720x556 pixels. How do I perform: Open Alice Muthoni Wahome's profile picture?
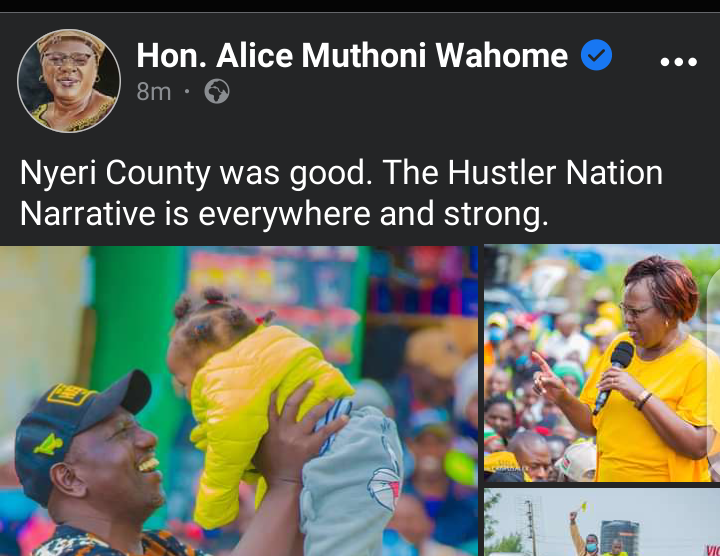[69, 81]
